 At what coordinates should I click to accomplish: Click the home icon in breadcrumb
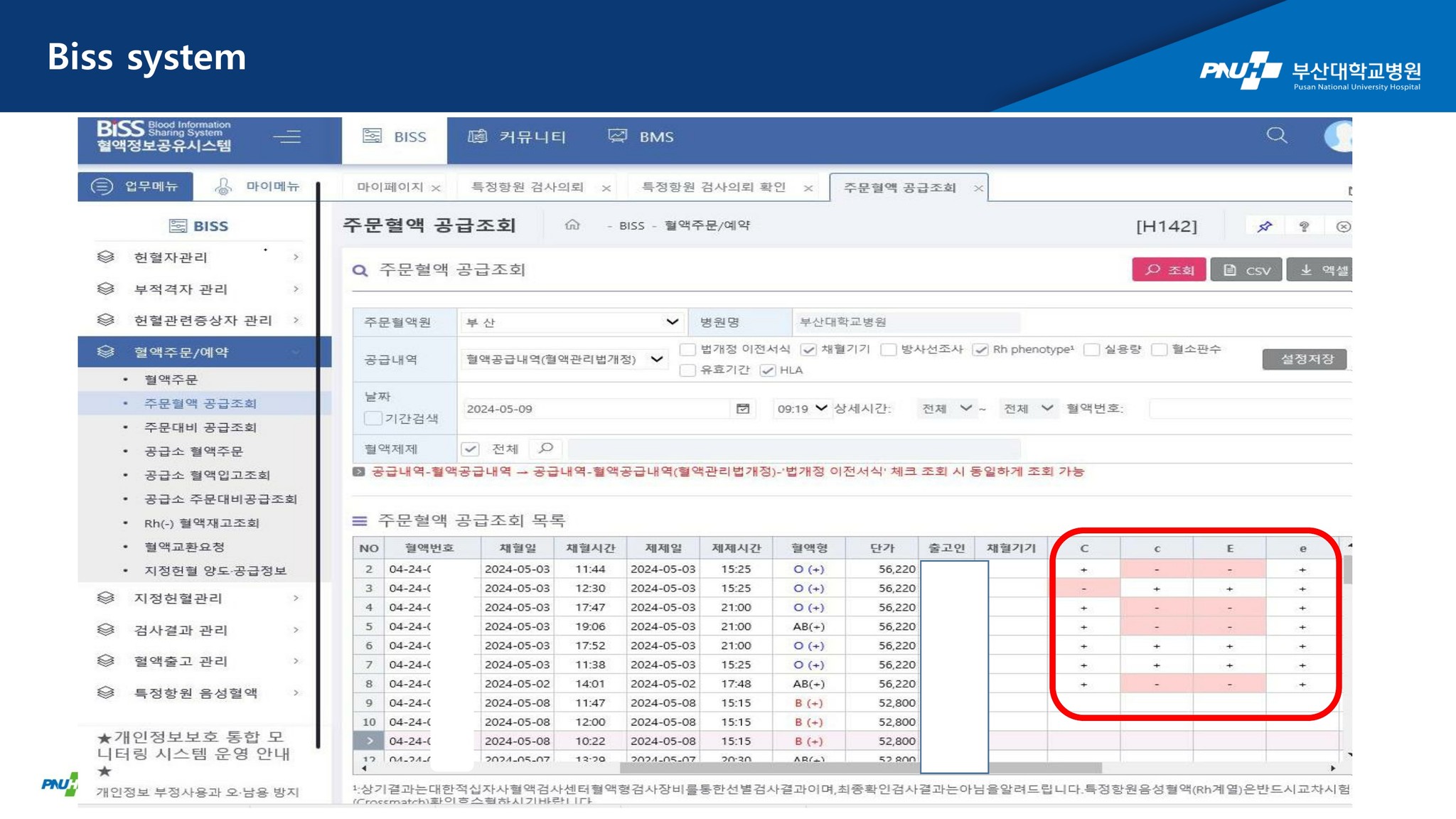[x=572, y=225]
